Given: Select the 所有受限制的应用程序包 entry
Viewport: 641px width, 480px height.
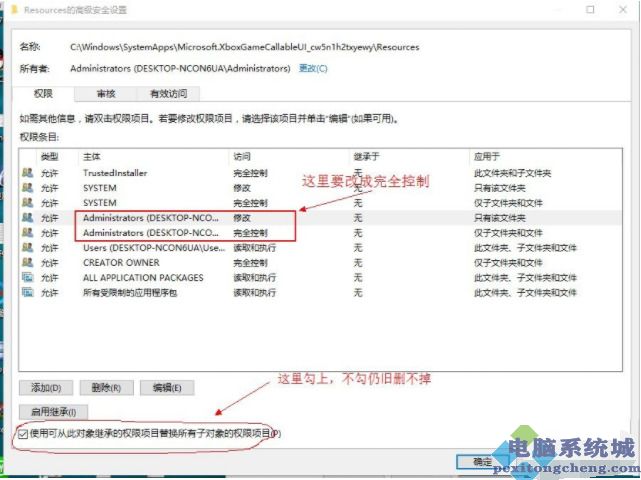Looking at the screenshot, I should 320,292.
